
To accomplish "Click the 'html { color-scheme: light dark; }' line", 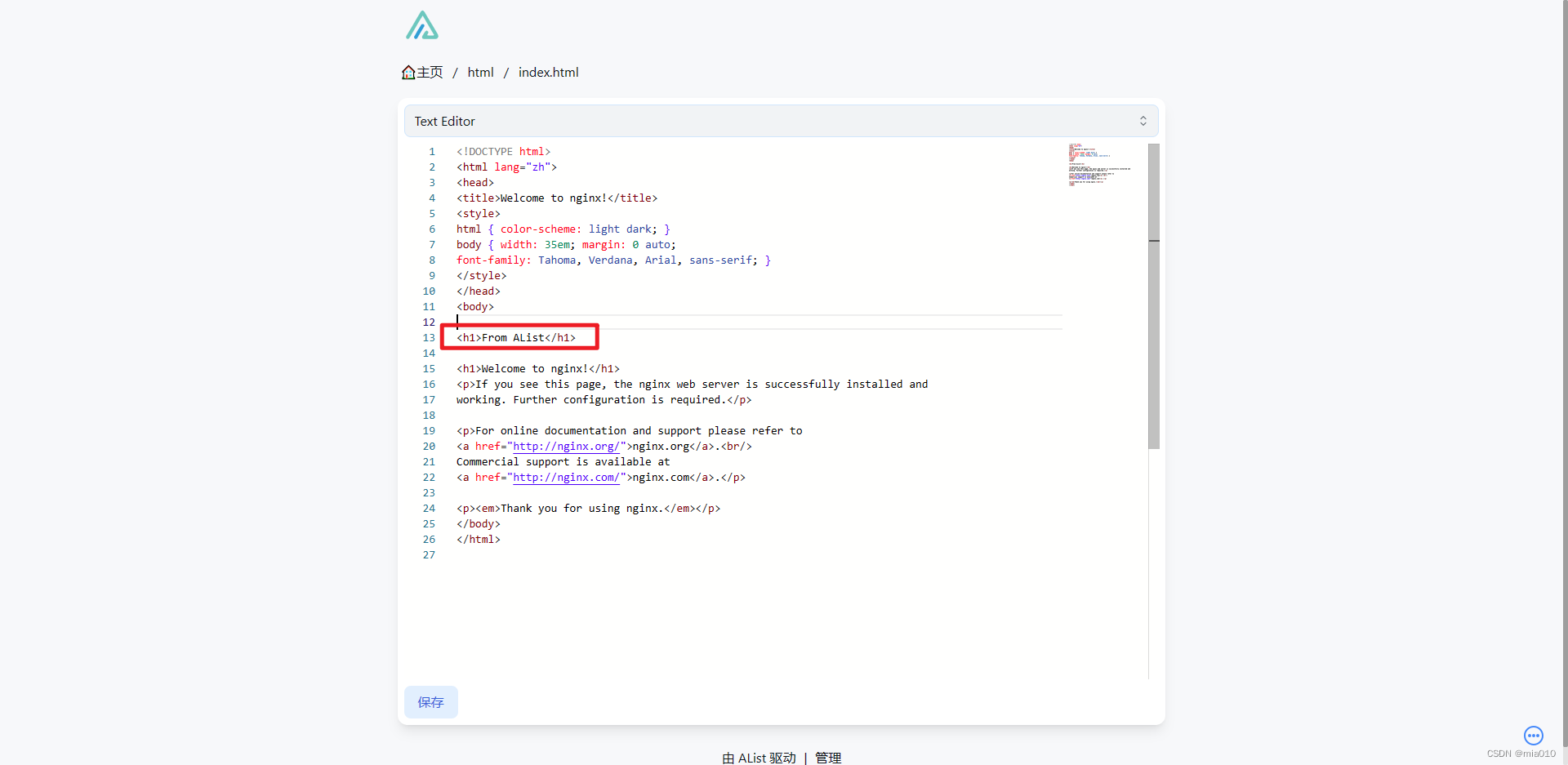I will coord(563,229).
